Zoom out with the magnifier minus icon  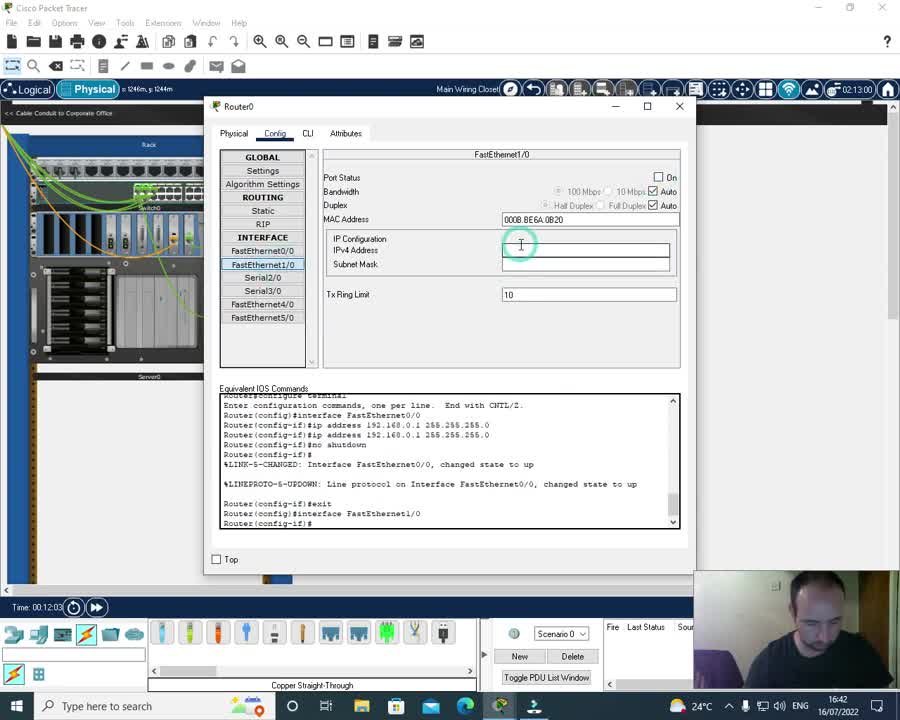303,41
